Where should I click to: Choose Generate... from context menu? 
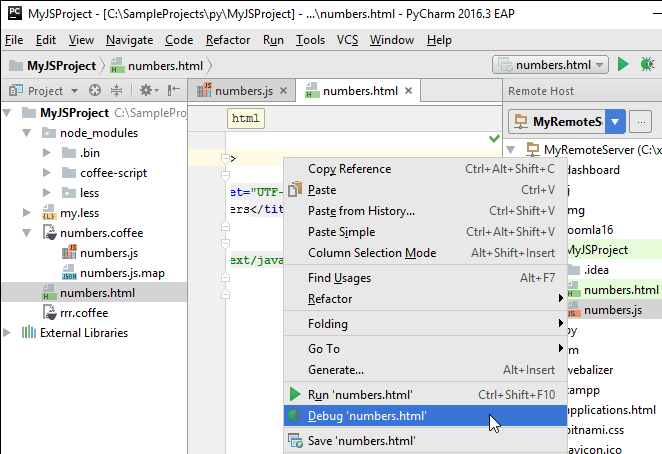pos(425,370)
